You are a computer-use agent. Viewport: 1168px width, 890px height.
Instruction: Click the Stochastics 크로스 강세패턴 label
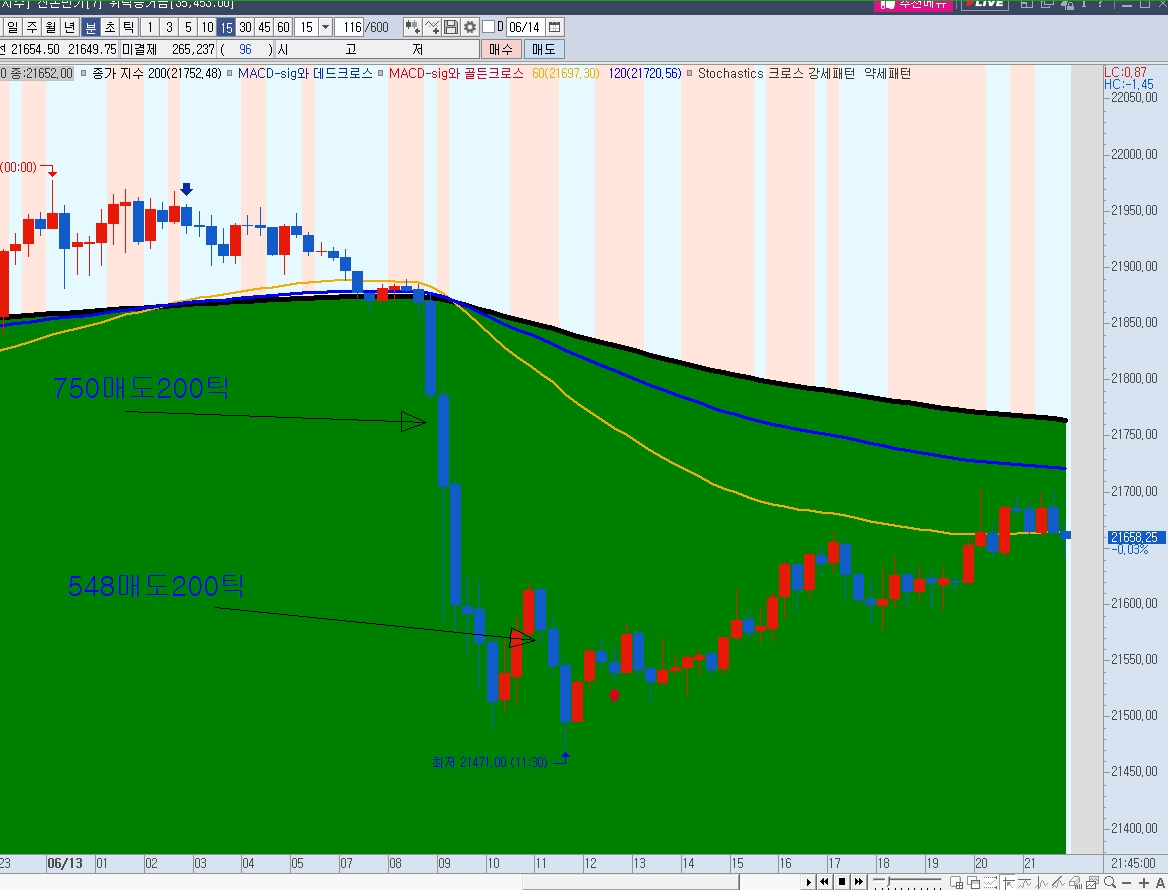click(776, 73)
